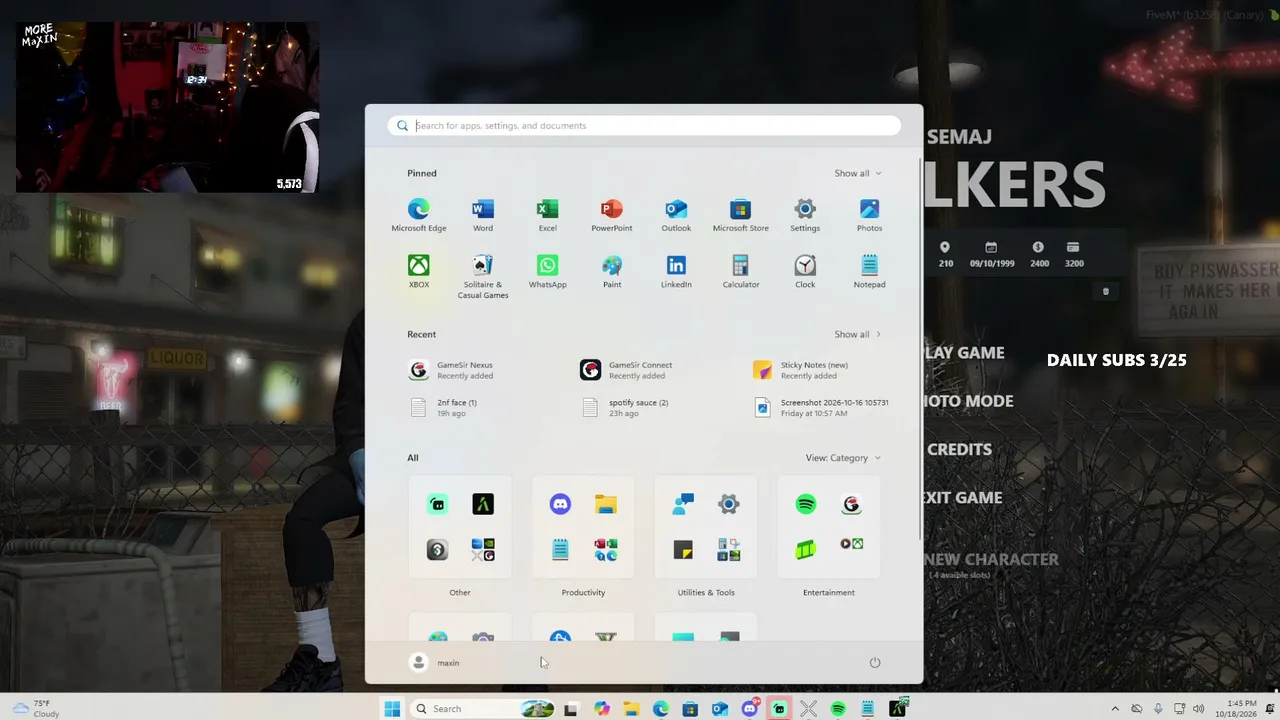The width and height of the screenshot is (1280, 720).
Task: Open the maxin user account menu
Action: (435, 662)
